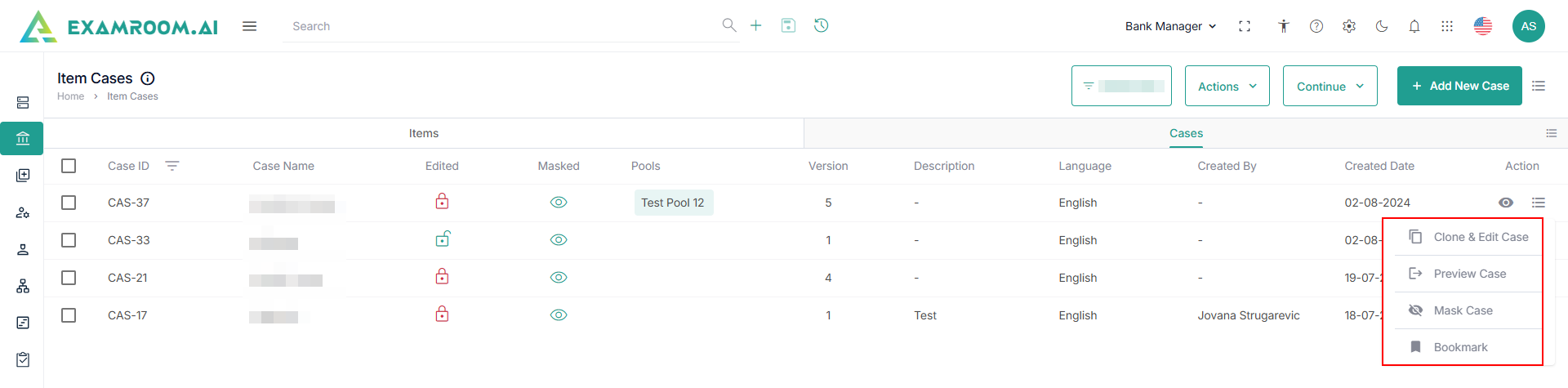1568x388 pixels.
Task: Toggle the masked eye icon for CAS-33
Action: pyautogui.click(x=559, y=240)
